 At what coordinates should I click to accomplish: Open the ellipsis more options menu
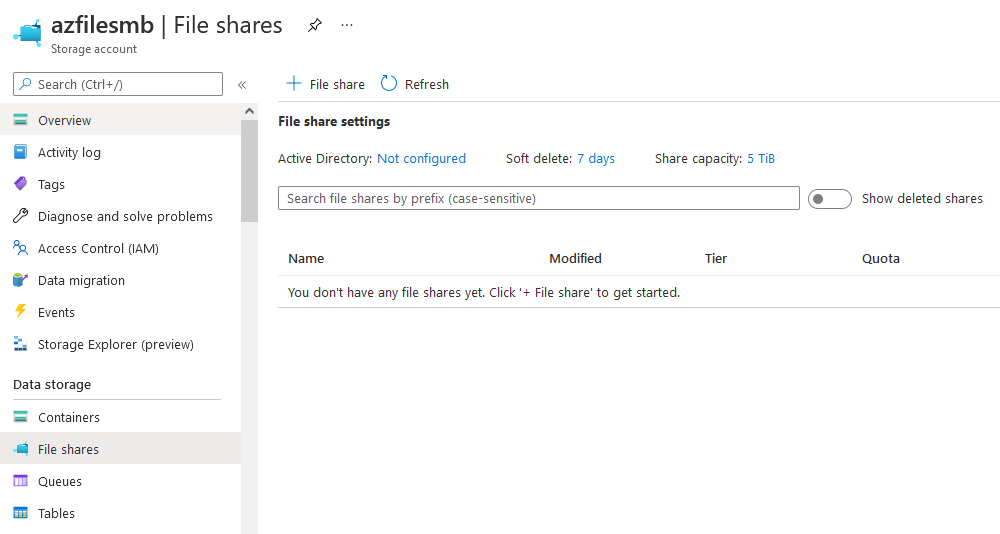(x=347, y=25)
